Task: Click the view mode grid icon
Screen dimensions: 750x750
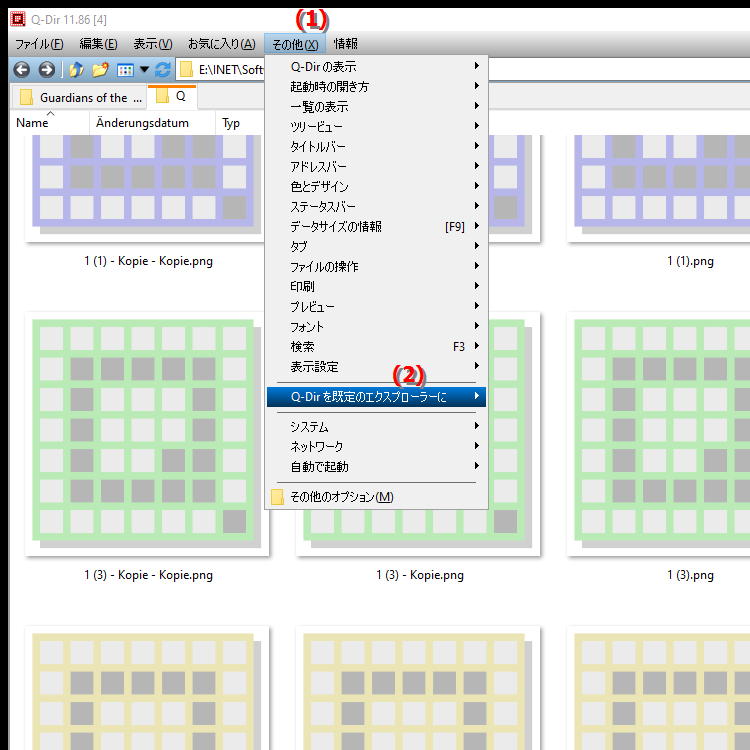Action: (x=125, y=70)
